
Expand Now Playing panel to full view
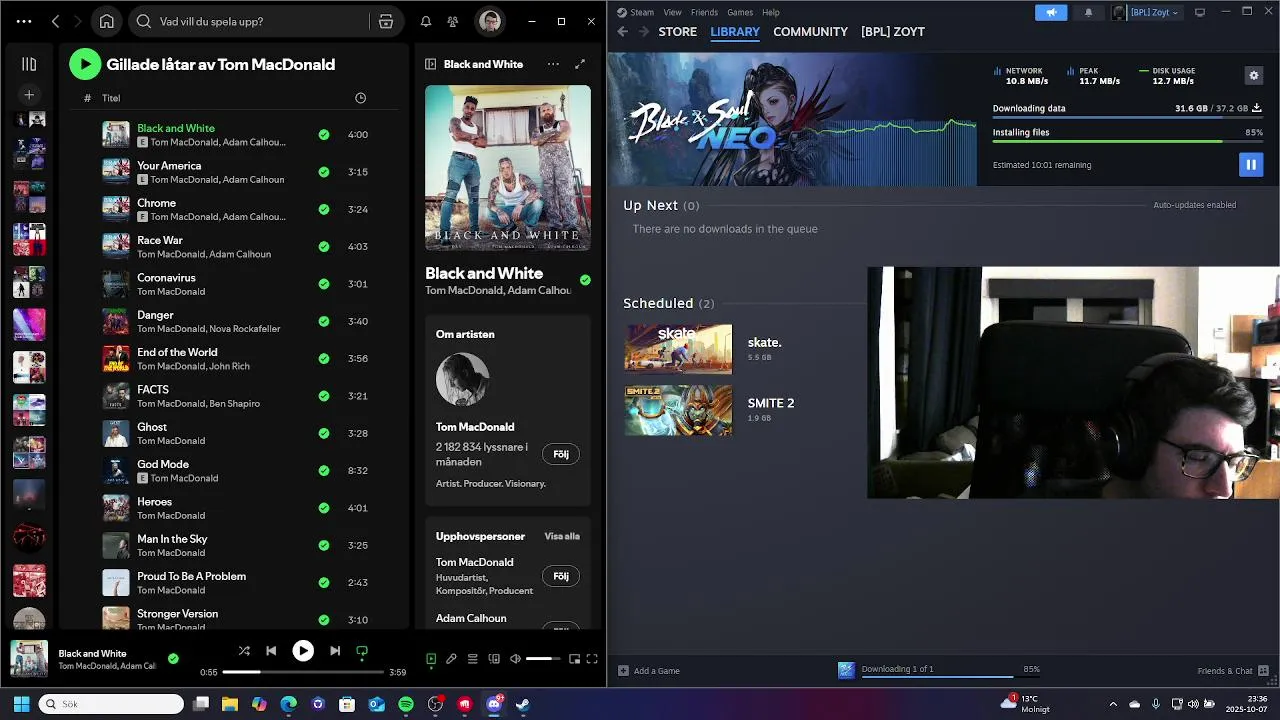(580, 64)
